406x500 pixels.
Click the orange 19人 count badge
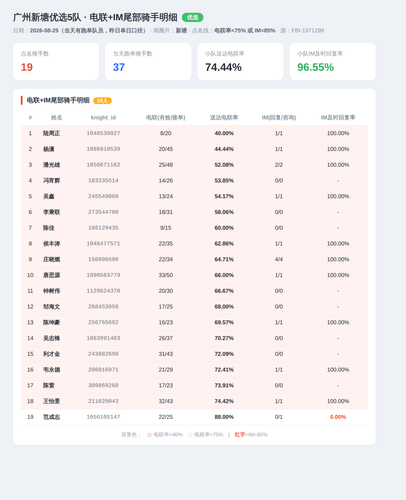102,101
